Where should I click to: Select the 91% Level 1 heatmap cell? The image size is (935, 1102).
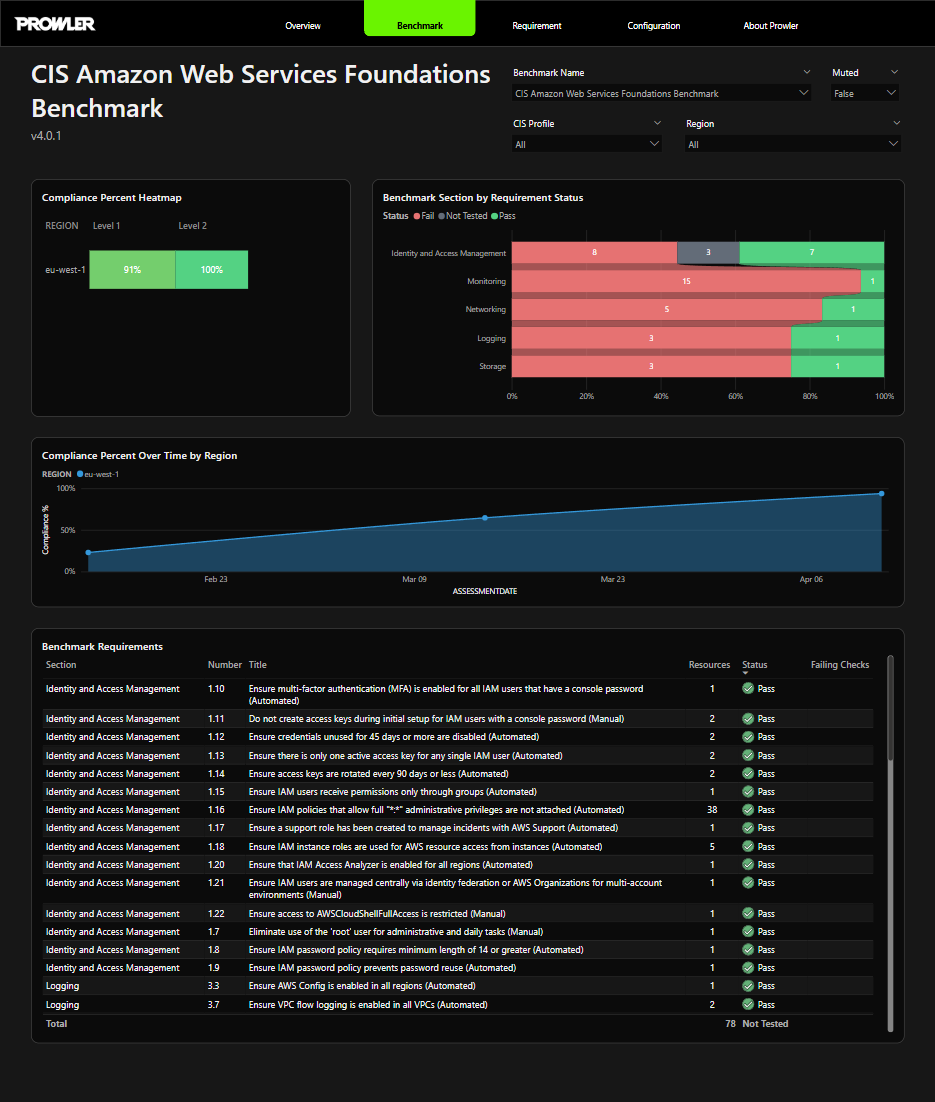[x=132, y=269]
